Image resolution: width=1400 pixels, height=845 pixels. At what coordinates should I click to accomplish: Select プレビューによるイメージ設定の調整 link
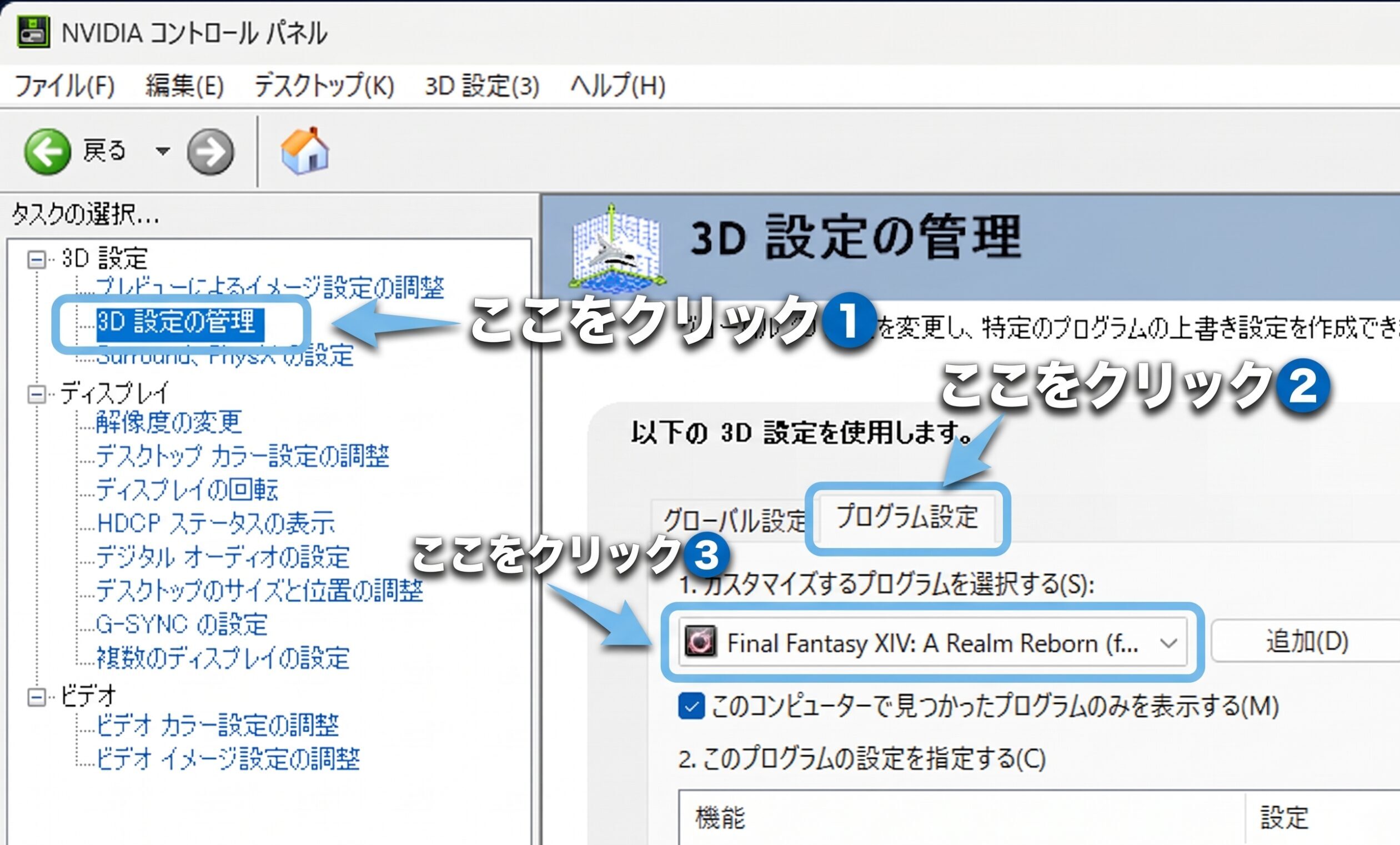270,288
